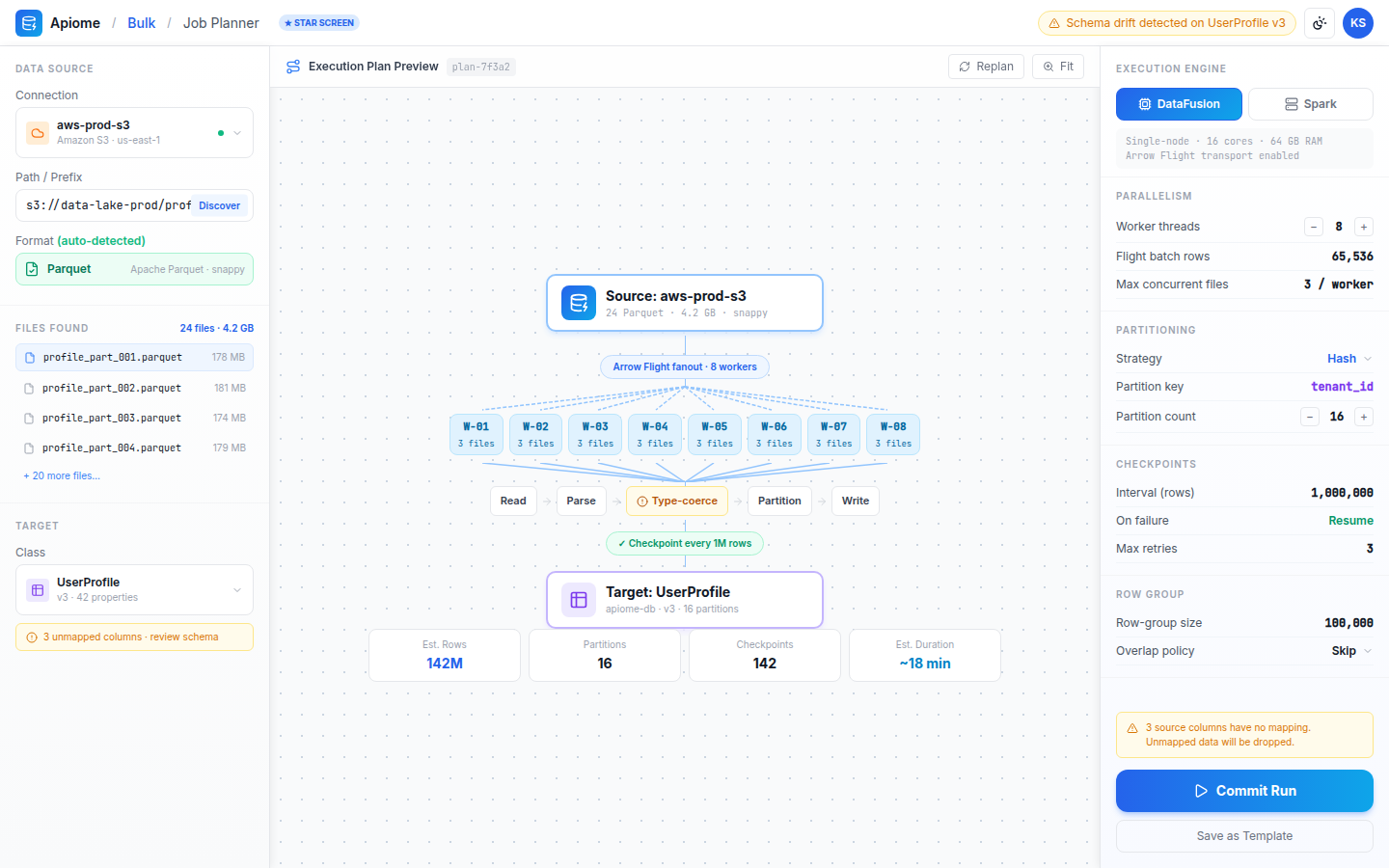The width and height of the screenshot is (1389, 868).
Task: Expand the '+ 20 more files...' link
Action: click(62, 475)
